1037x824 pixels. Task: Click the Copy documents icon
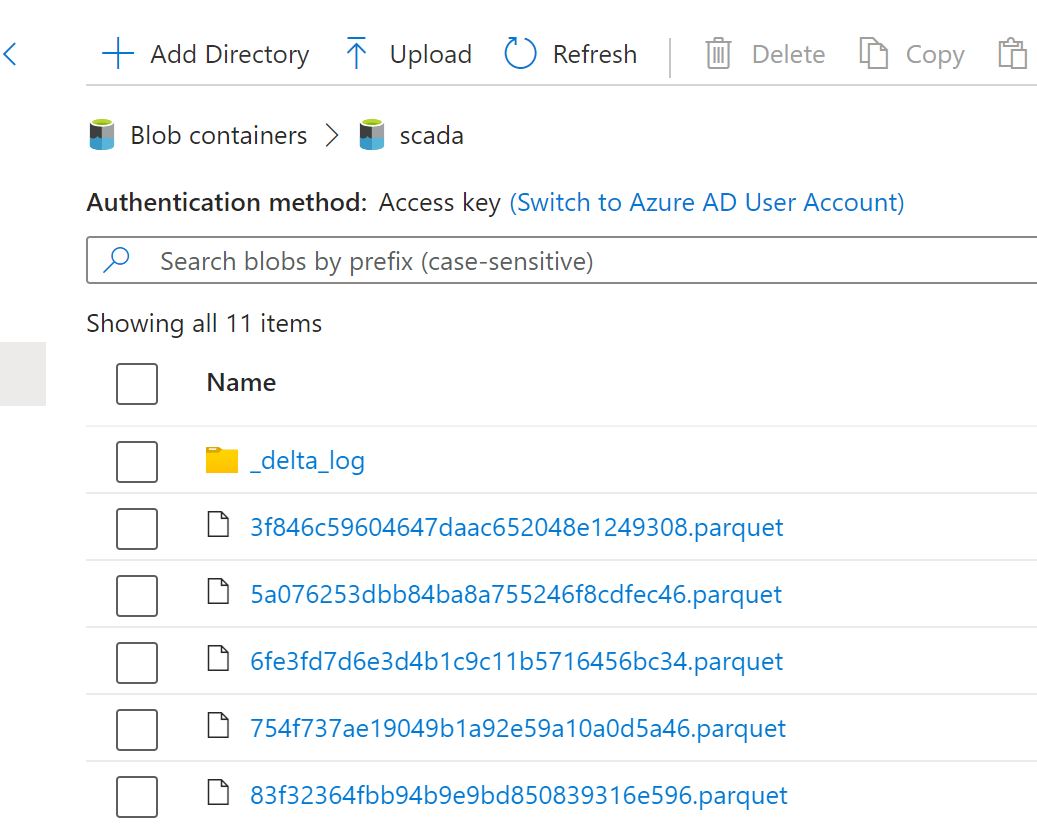pyautogui.click(x=874, y=54)
